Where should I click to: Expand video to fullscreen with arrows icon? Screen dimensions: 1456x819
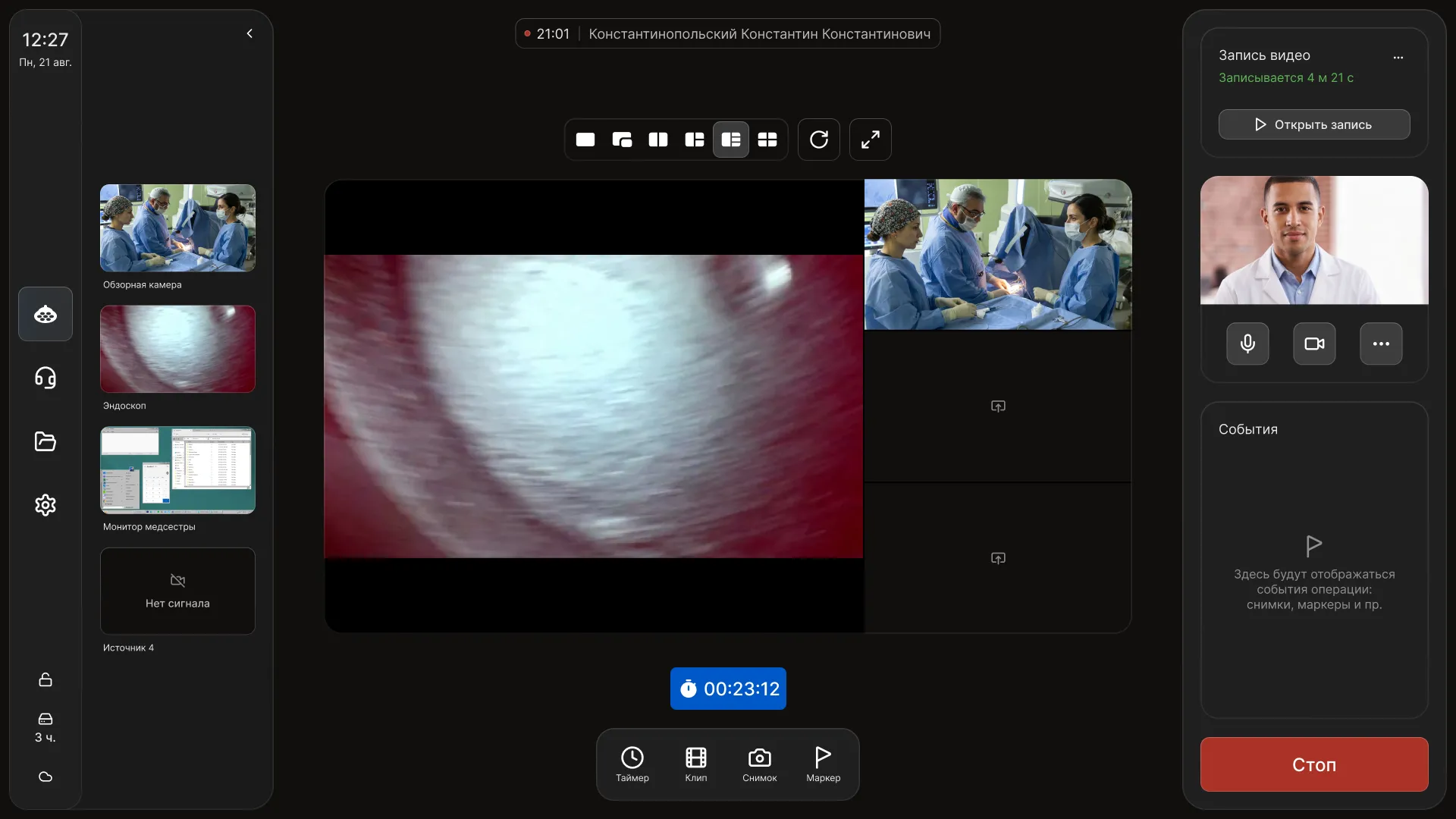pos(871,140)
